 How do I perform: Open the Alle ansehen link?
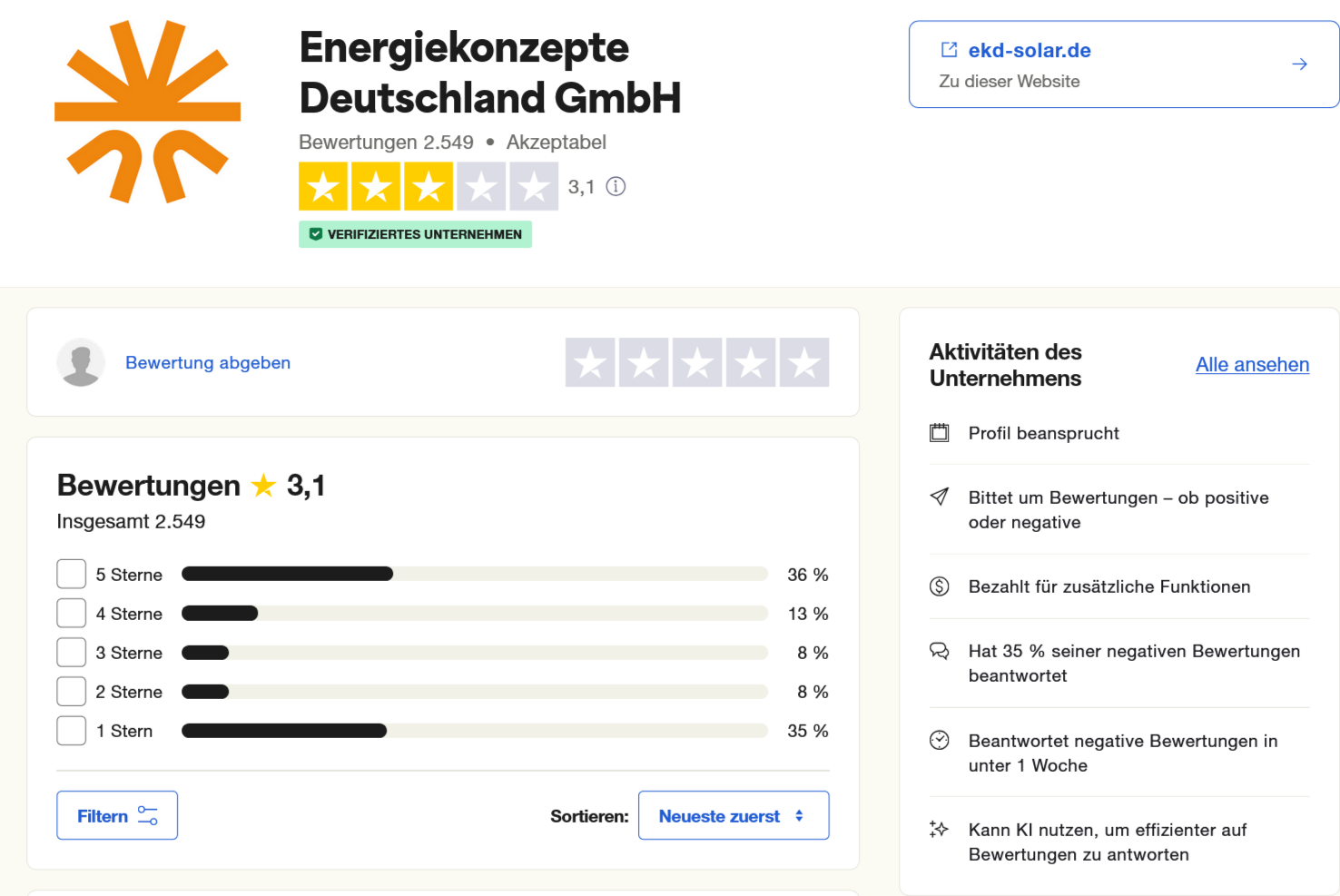click(x=1252, y=365)
